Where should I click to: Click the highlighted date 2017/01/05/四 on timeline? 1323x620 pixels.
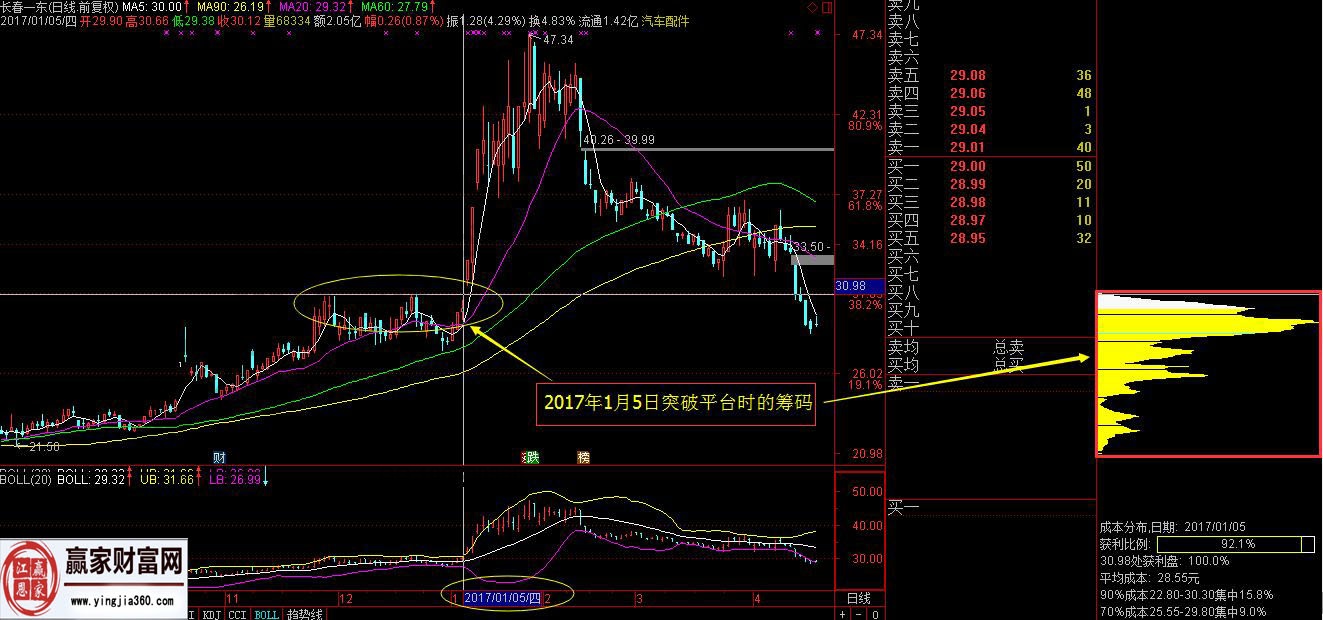click(x=505, y=598)
